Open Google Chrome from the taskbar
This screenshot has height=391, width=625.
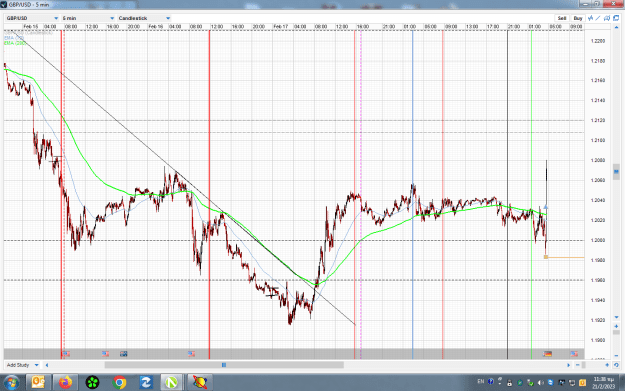(119, 383)
